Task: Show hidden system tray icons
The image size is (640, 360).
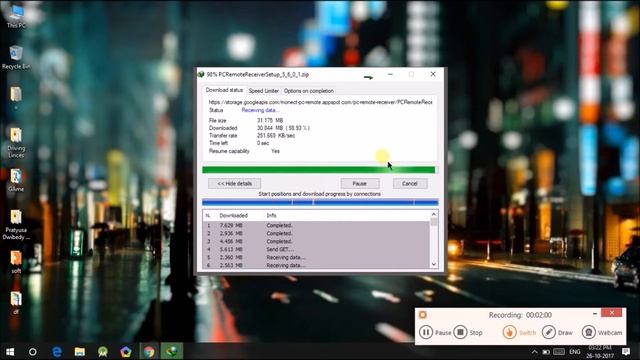Action: [x=534, y=351]
